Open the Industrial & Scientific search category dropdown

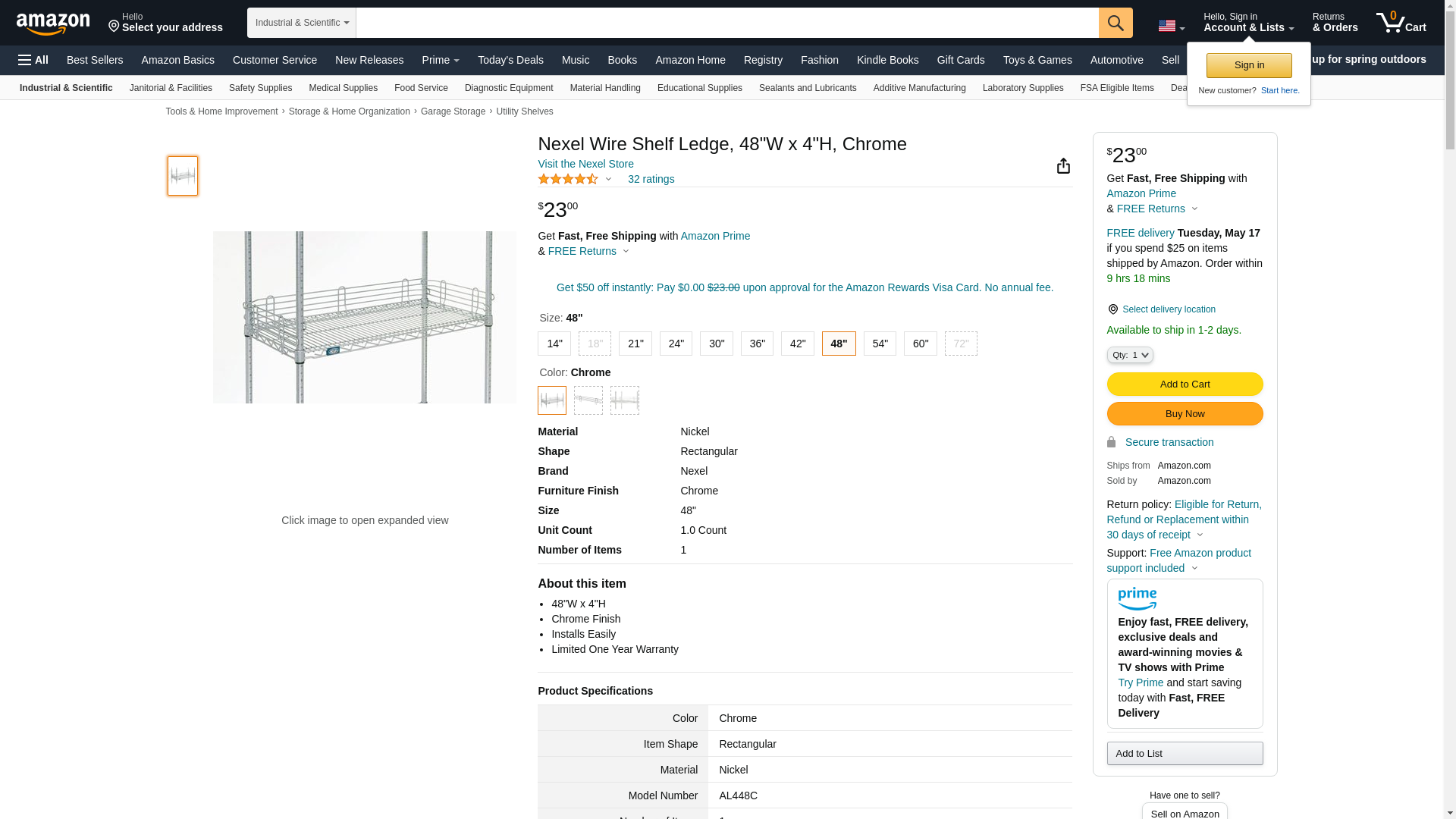[302, 23]
